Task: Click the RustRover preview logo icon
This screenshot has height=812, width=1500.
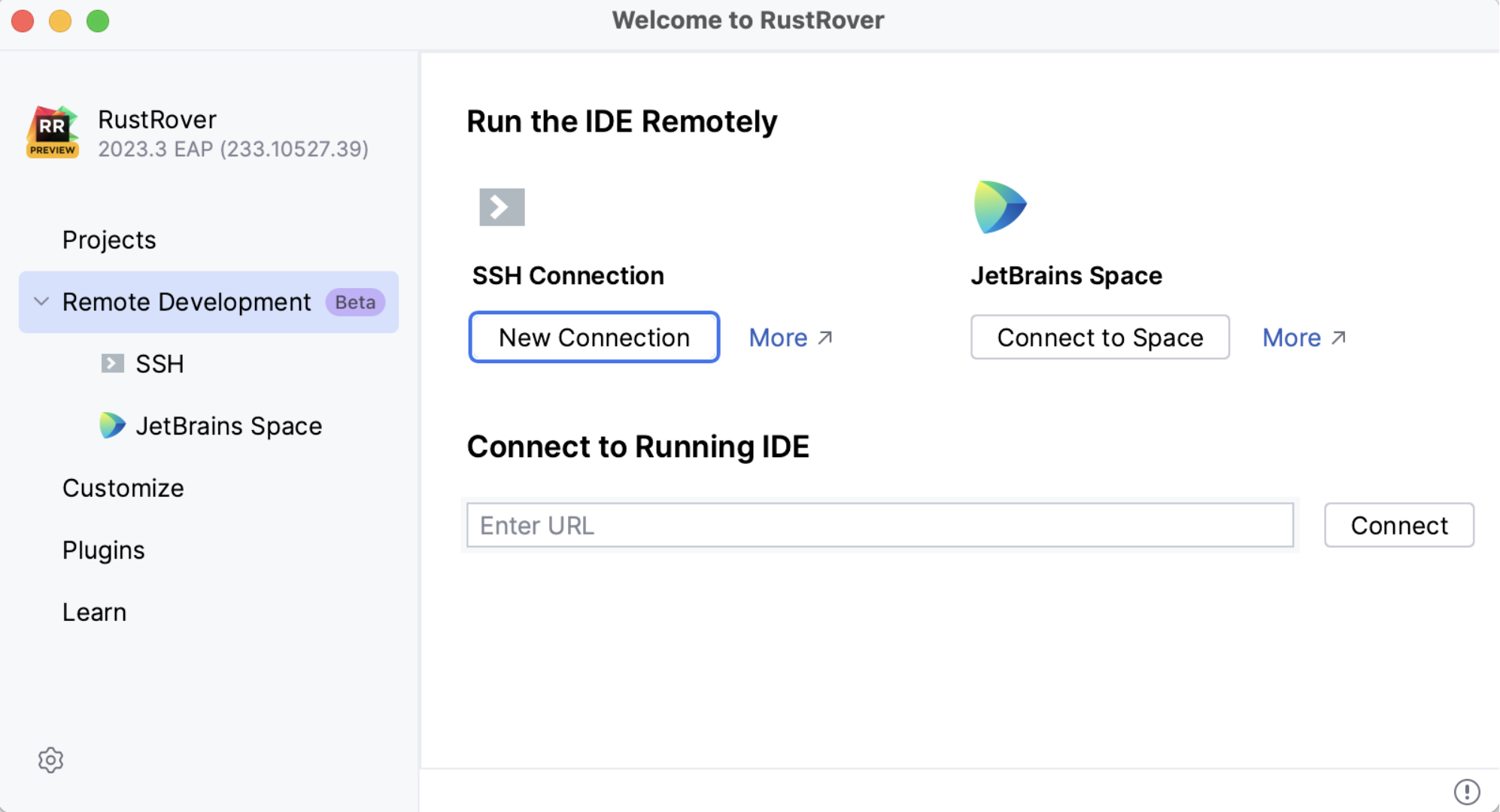Action: pos(53,132)
